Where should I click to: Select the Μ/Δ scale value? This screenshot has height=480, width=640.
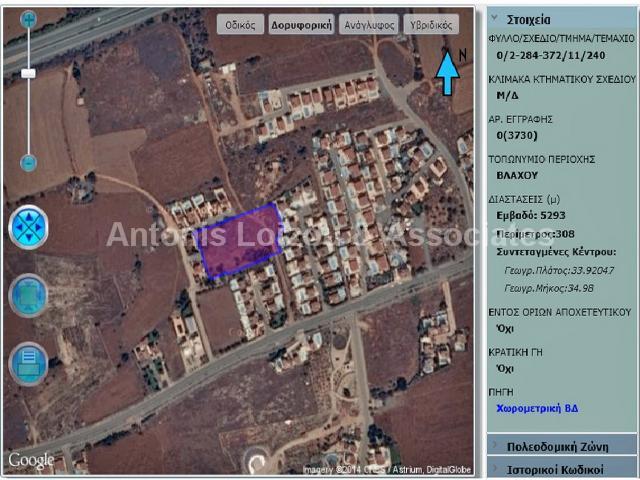click(507, 96)
